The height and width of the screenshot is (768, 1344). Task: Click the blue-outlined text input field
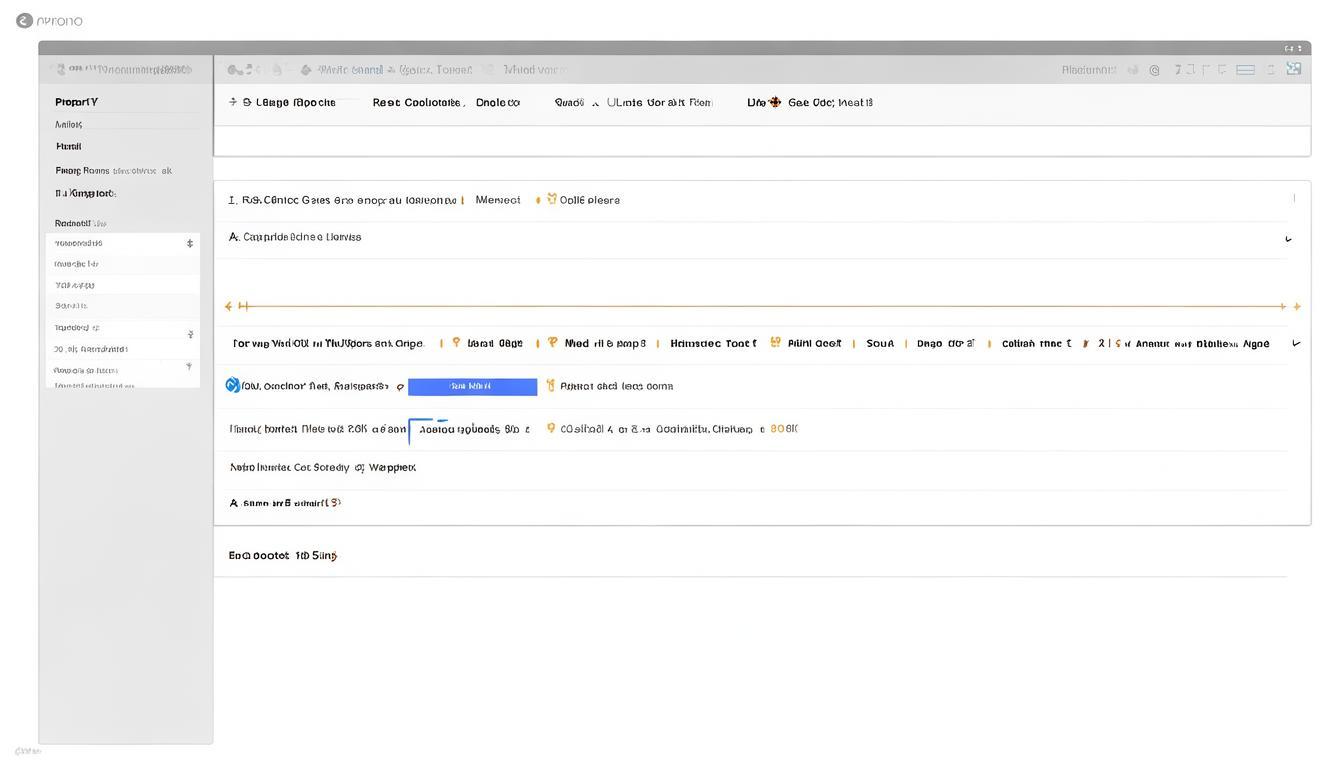point(472,429)
